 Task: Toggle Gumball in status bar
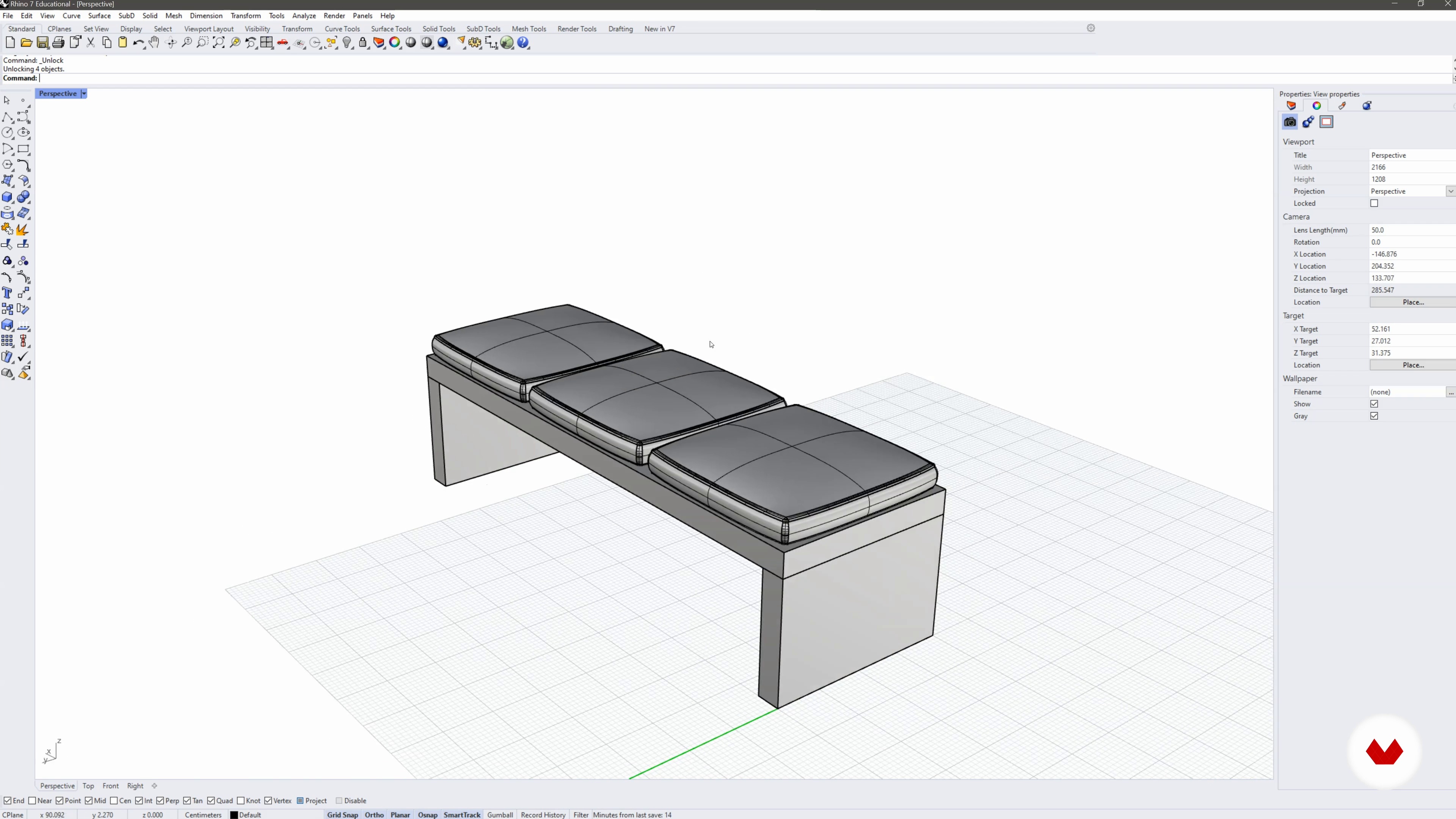pyautogui.click(x=500, y=814)
